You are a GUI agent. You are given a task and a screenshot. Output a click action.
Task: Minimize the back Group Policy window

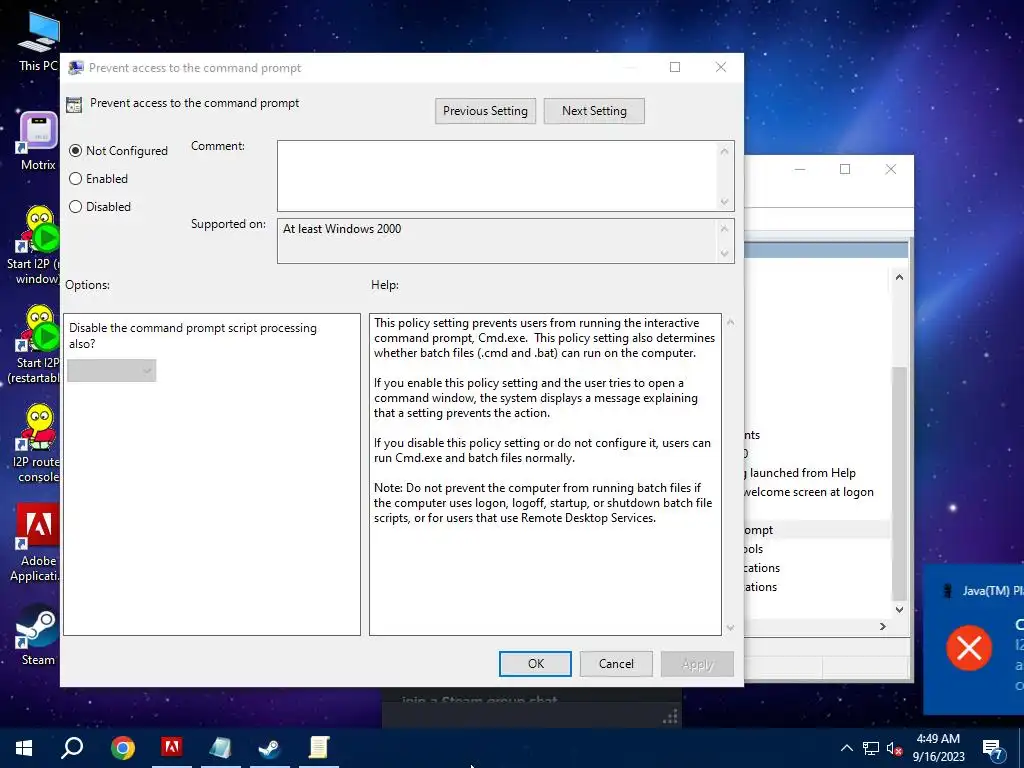coord(800,169)
